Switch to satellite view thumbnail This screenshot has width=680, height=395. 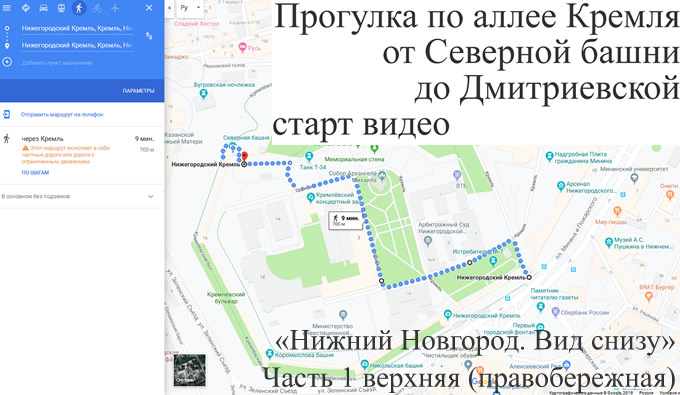click(x=190, y=370)
